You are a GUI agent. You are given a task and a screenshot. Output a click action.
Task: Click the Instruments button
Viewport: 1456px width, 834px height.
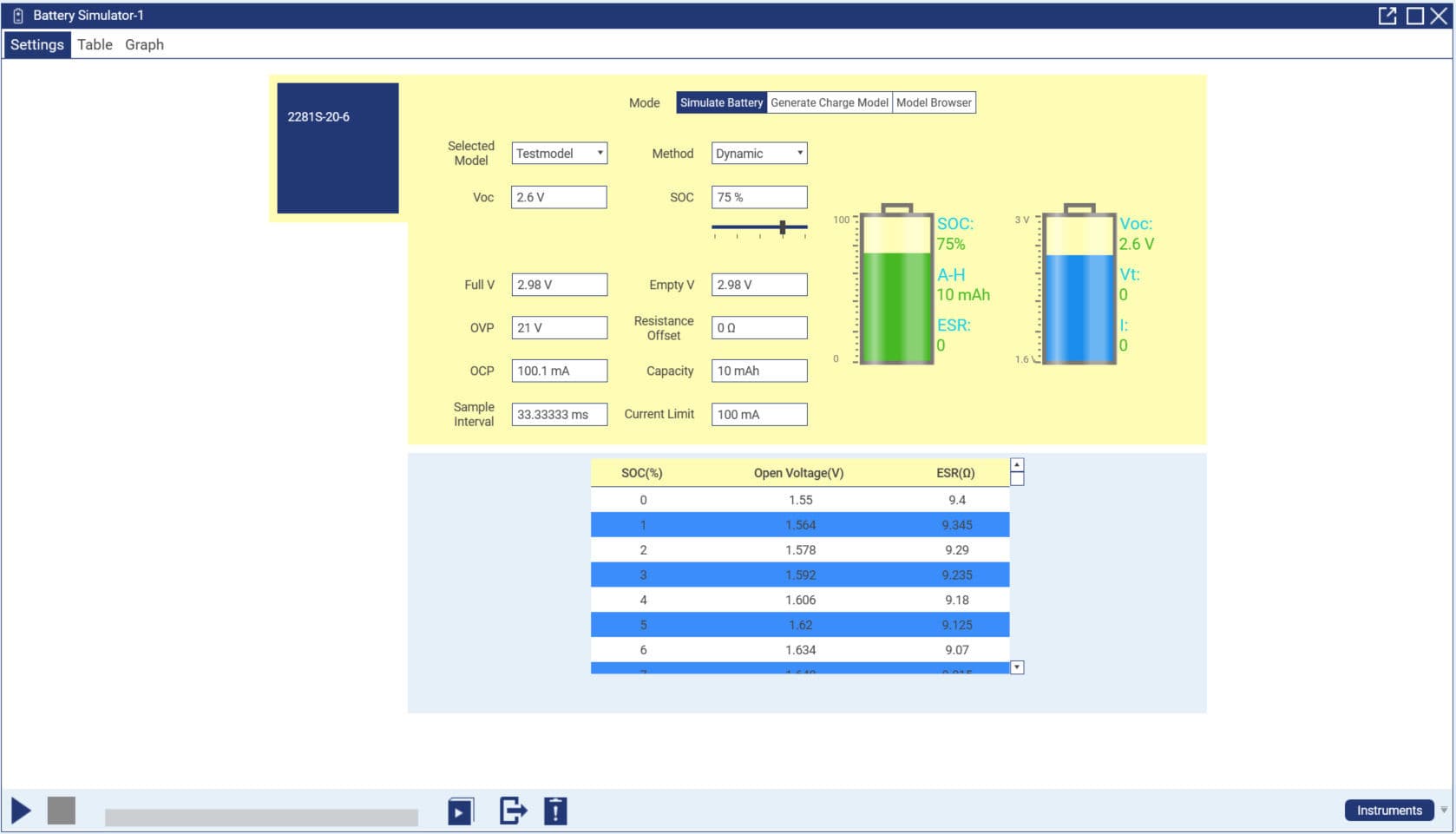pos(1389,811)
